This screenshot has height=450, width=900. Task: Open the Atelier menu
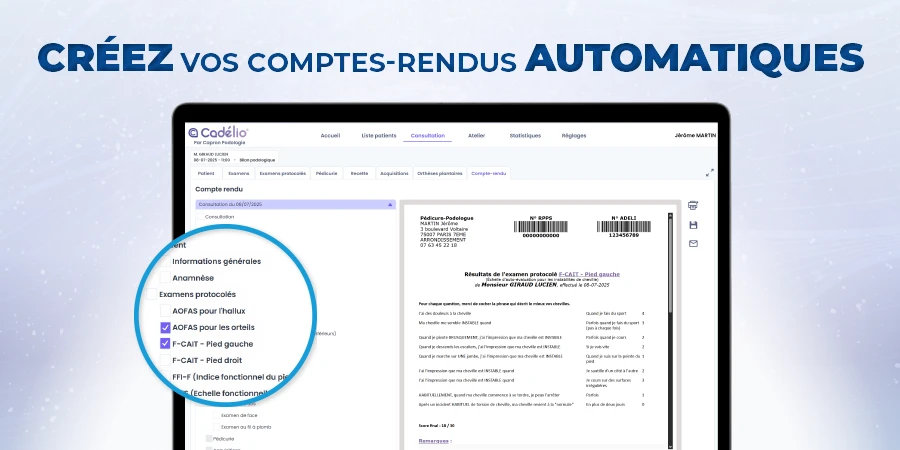pos(476,136)
